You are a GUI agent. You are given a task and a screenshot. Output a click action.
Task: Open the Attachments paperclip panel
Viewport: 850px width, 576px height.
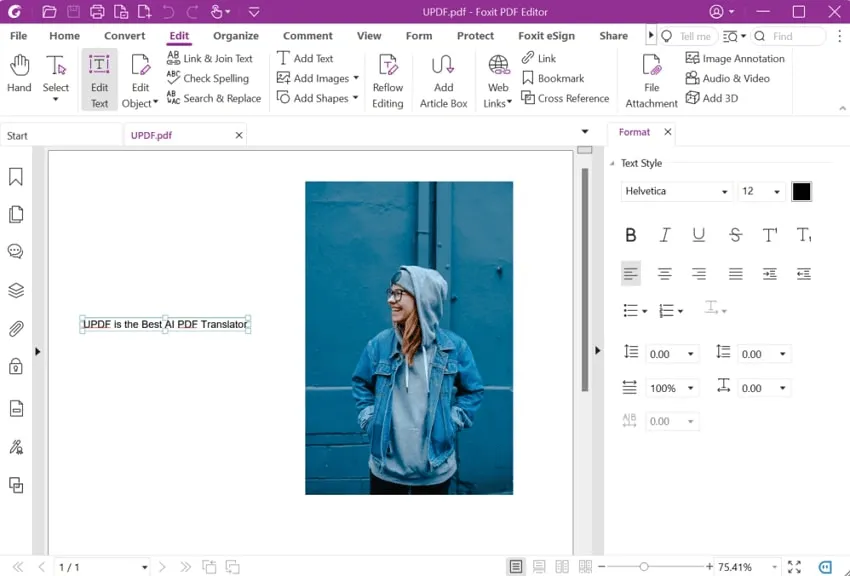tap(16, 329)
